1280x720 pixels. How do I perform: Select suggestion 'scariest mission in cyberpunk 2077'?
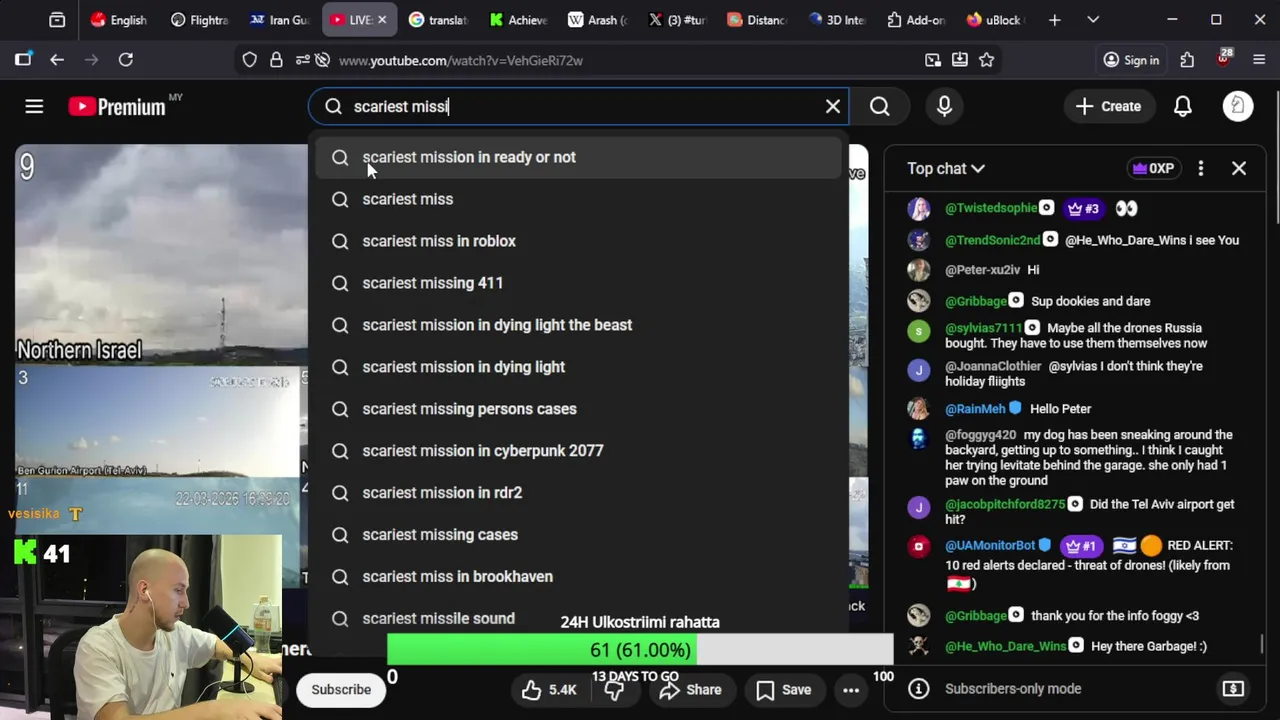point(579,451)
